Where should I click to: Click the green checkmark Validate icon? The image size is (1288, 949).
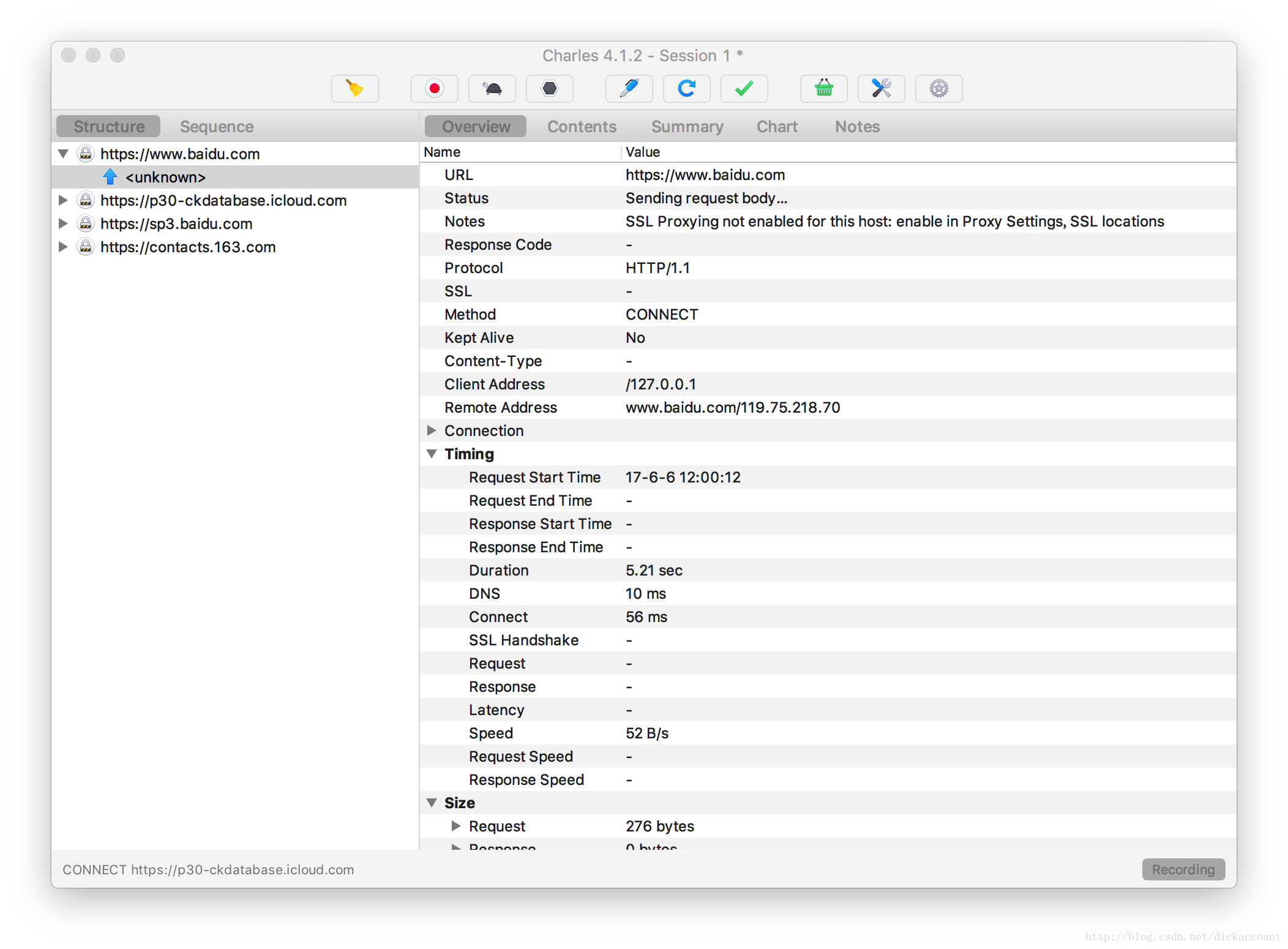pos(744,89)
